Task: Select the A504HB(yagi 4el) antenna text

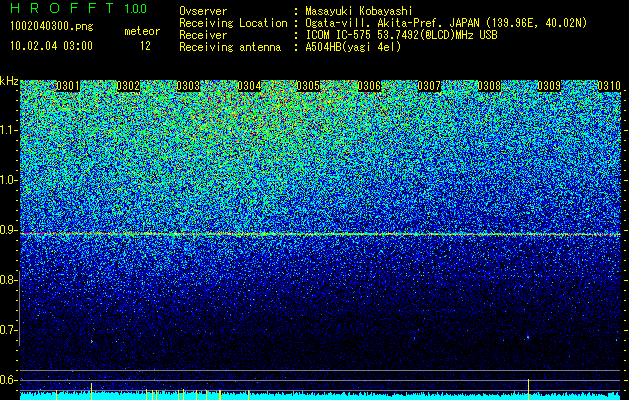Action: [353, 47]
